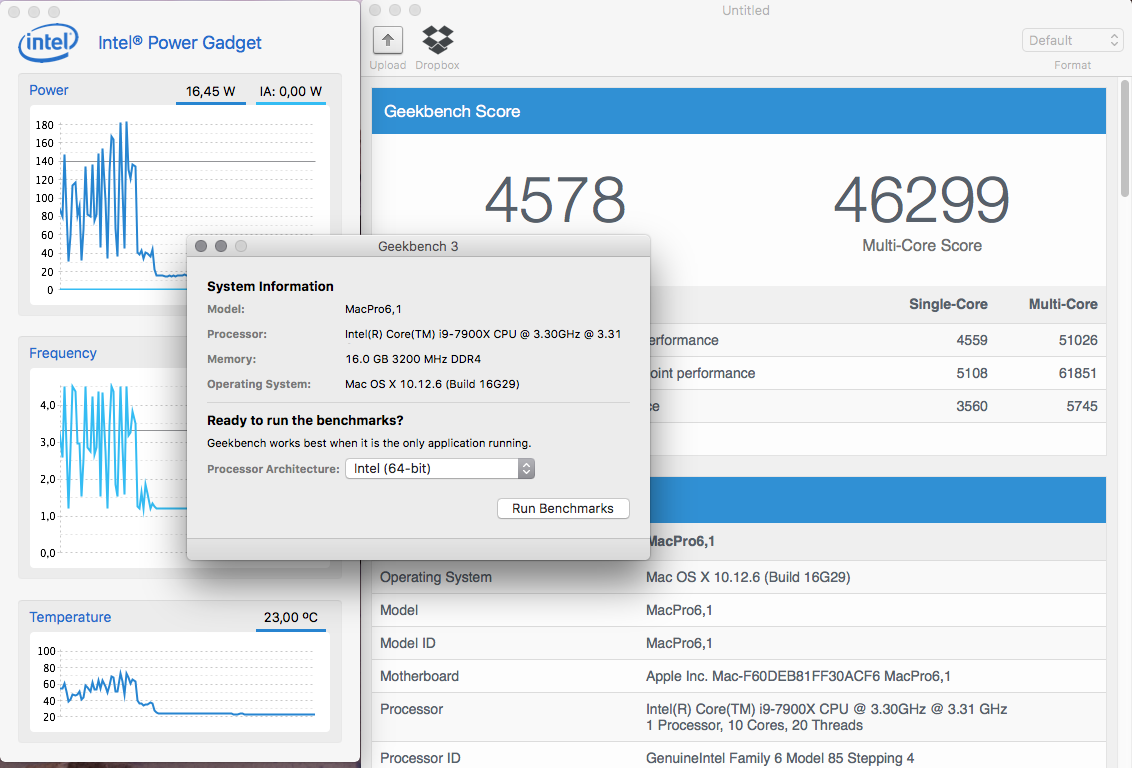Click the Single-Core column header
Viewport: 1132px width, 768px height.
(x=948, y=305)
